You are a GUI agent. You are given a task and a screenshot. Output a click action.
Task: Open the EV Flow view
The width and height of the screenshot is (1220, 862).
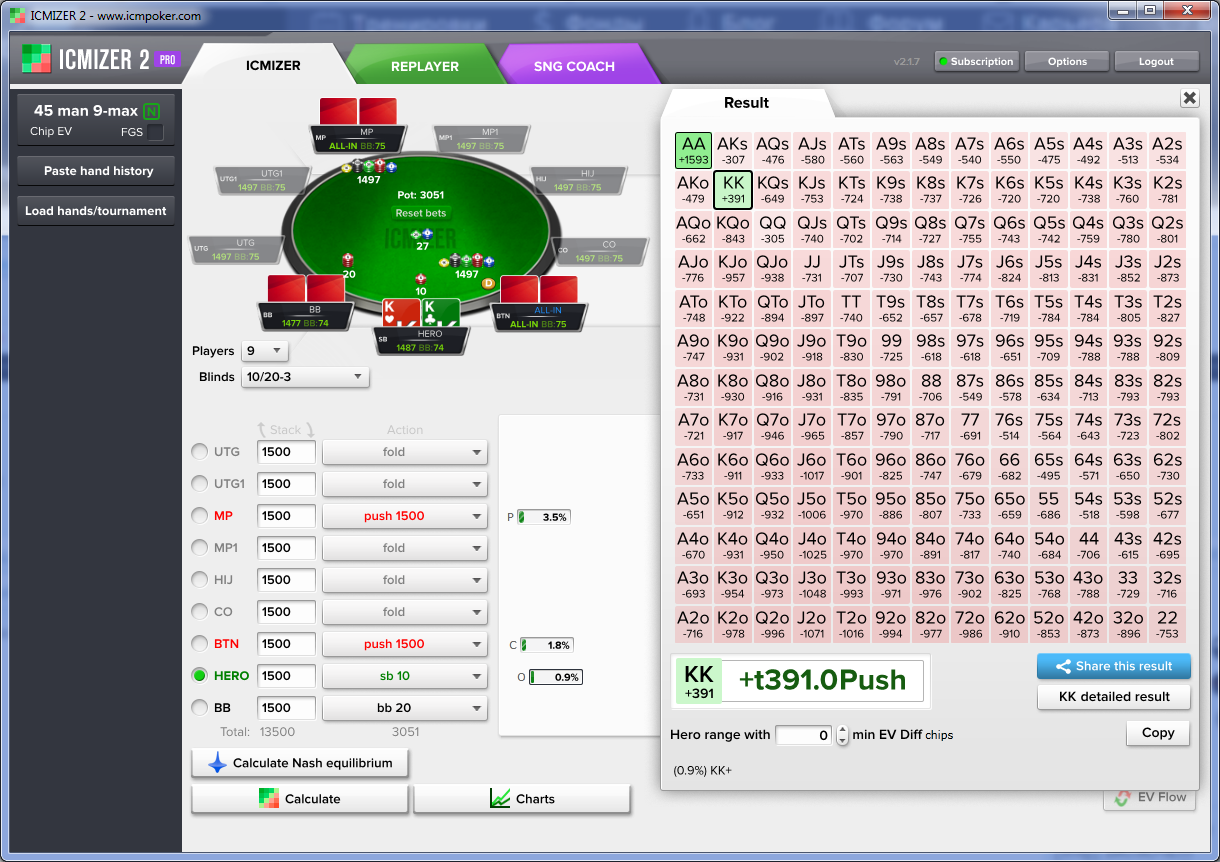pos(1150,798)
